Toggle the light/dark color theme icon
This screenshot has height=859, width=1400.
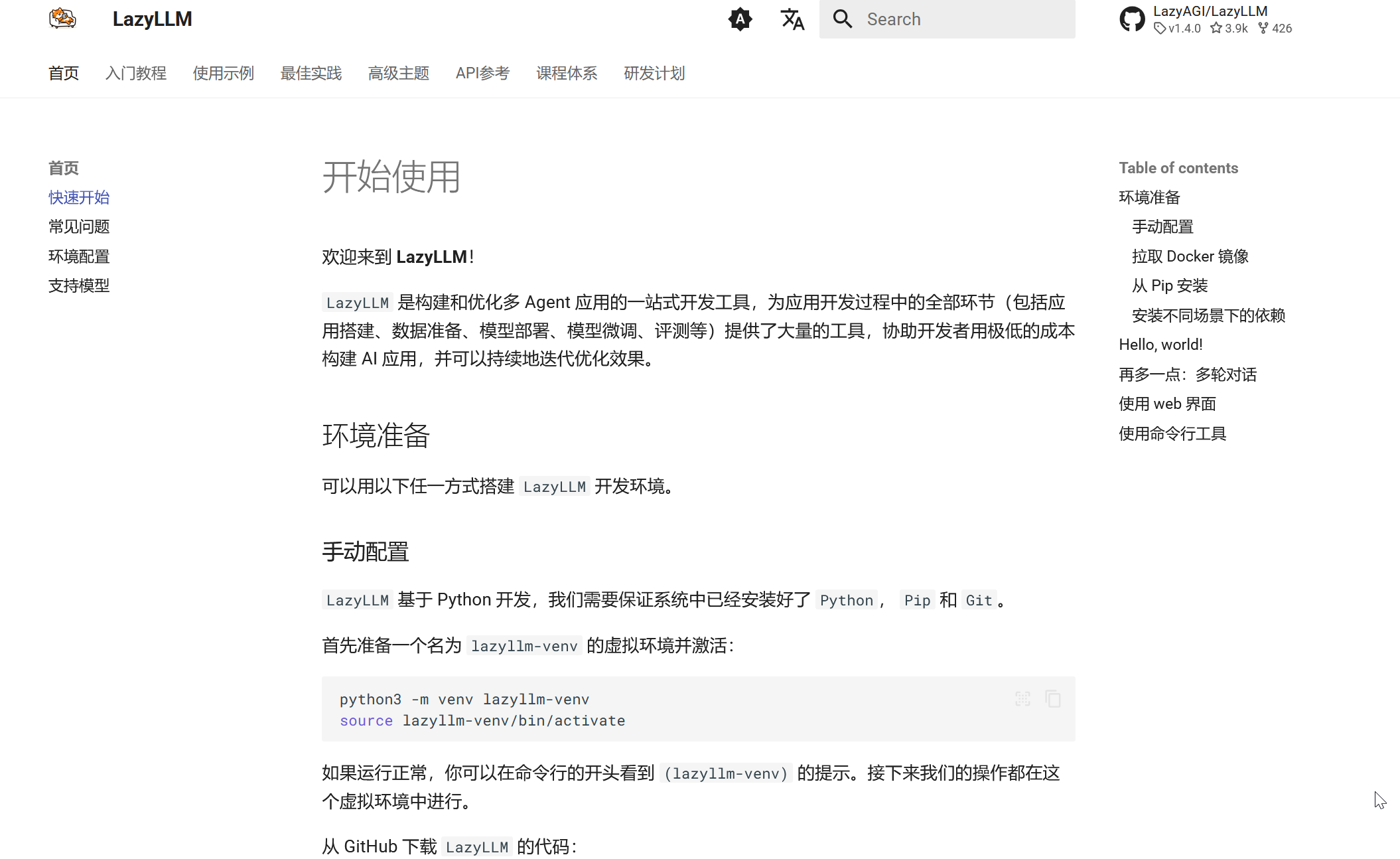coord(740,19)
